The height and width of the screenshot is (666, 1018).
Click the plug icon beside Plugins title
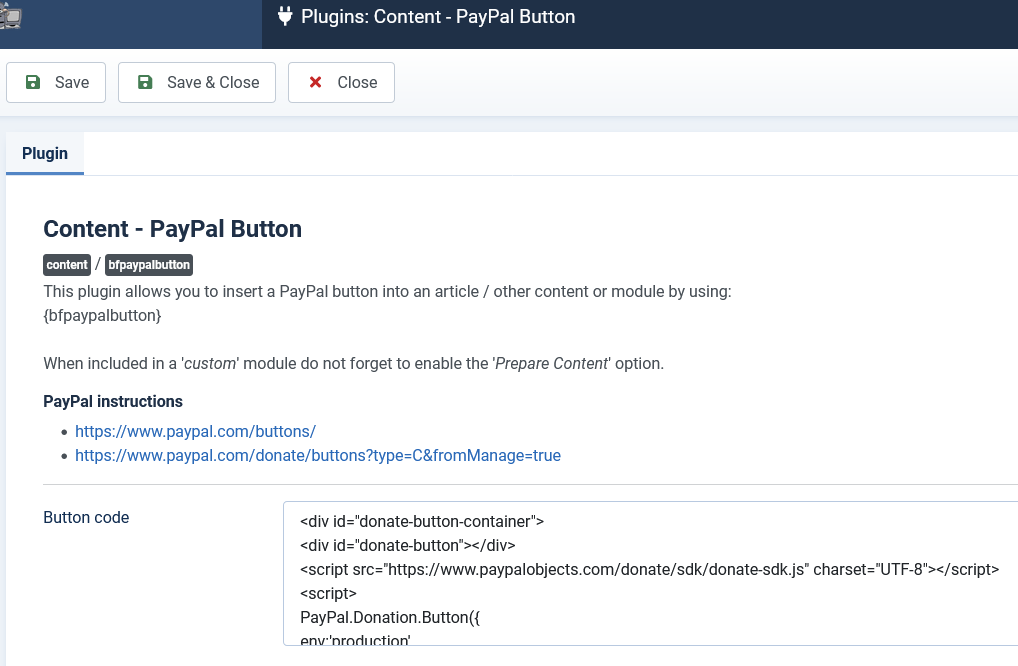click(x=285, y=16)
